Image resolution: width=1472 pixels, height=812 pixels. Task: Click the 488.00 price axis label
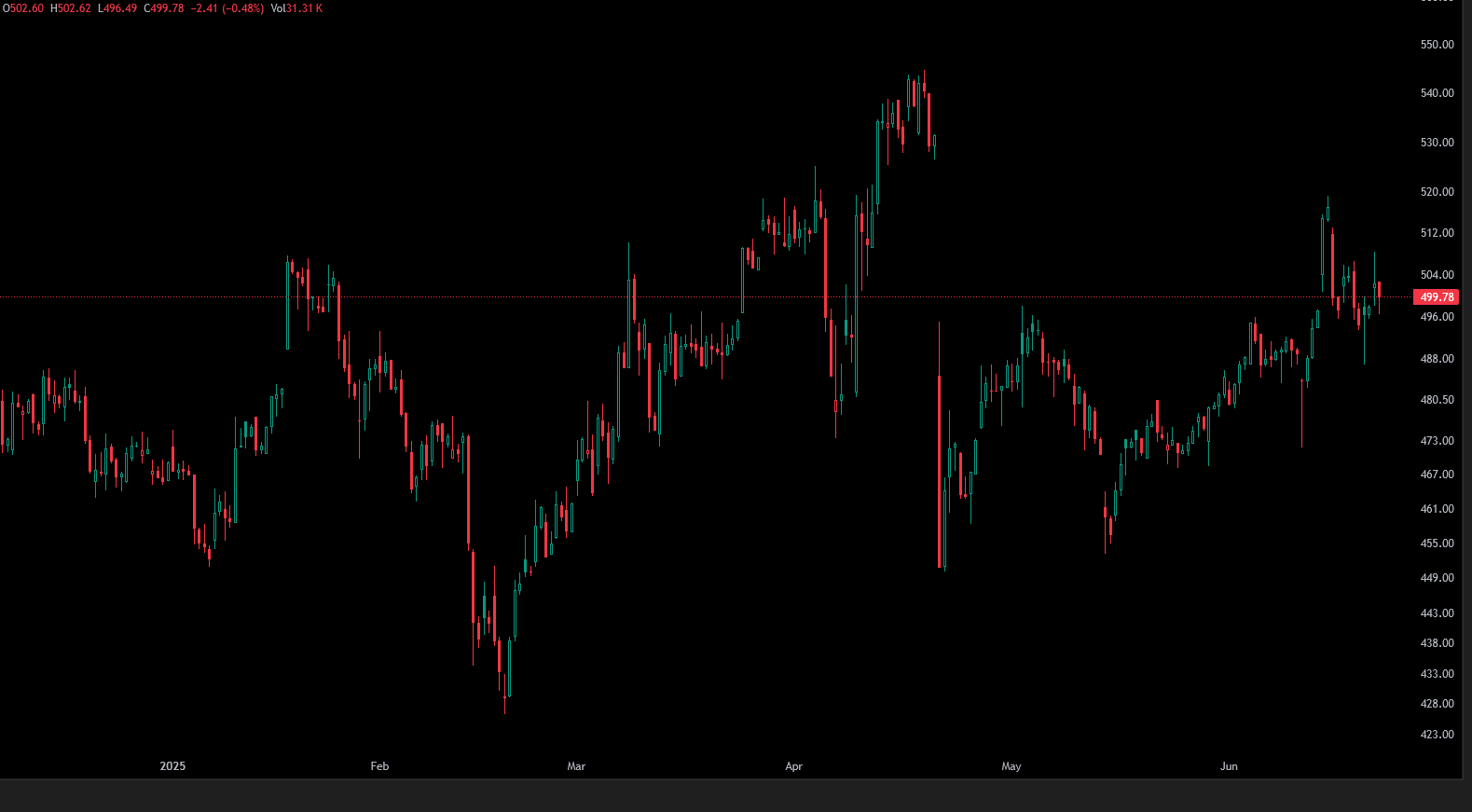click(1437, 359)
